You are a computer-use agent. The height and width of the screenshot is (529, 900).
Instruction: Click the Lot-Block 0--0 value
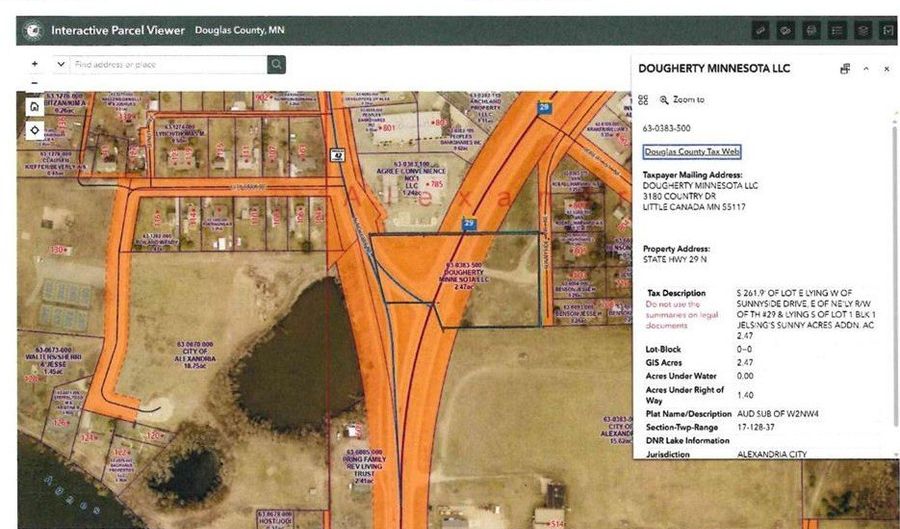[744, 349]
